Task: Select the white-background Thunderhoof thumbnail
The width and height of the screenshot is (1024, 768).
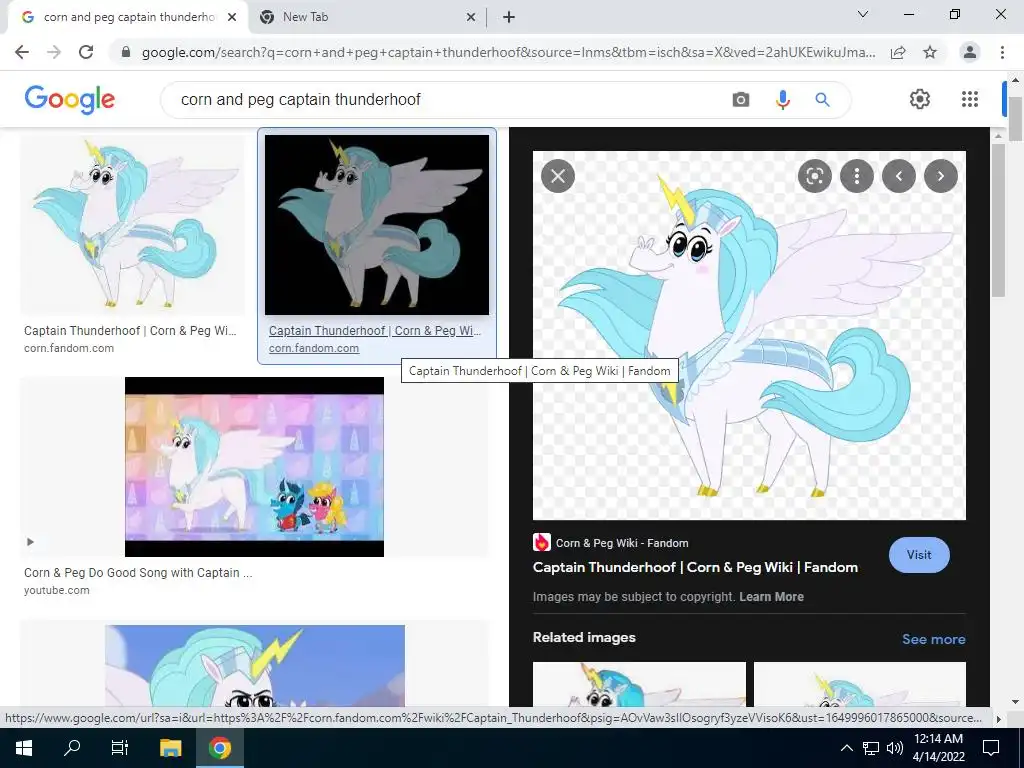Action: pyautogui.click(x=132, y=225)
